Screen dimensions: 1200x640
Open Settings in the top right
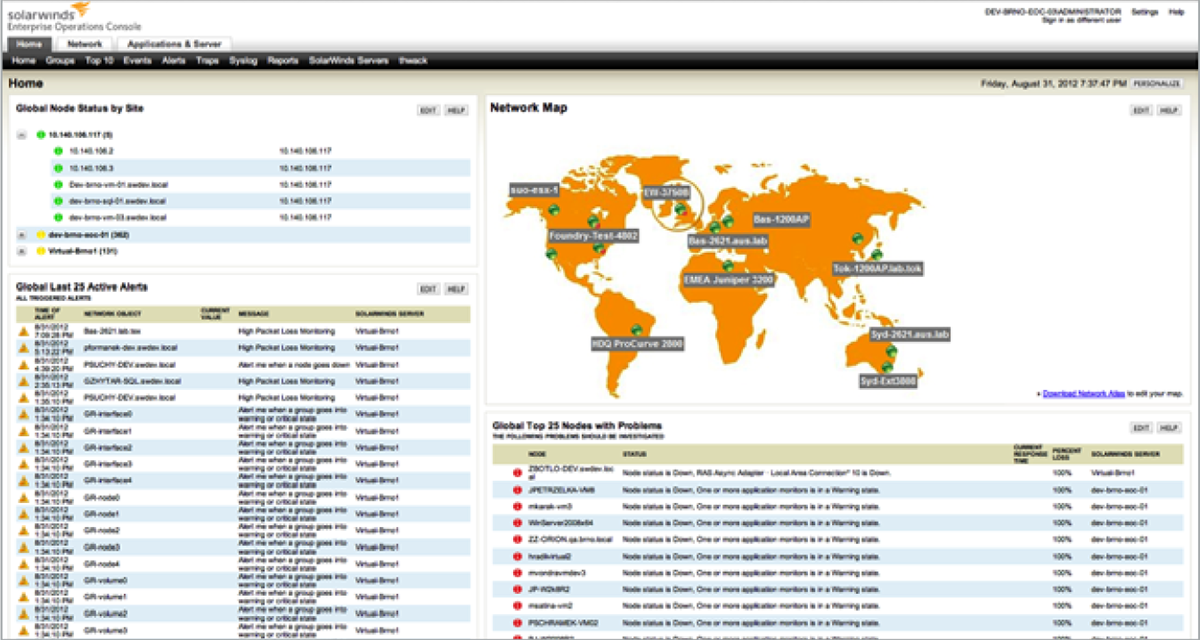[x=1145, y=11]
